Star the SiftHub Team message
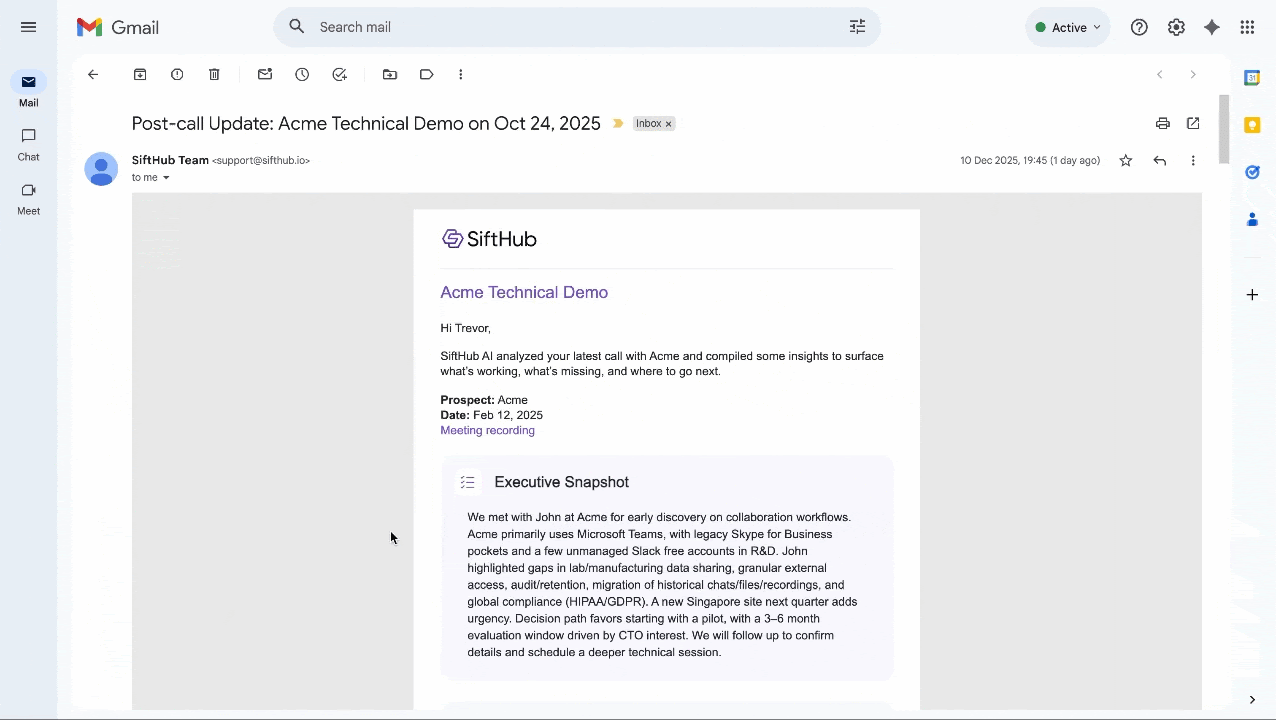 (1125, 160)
